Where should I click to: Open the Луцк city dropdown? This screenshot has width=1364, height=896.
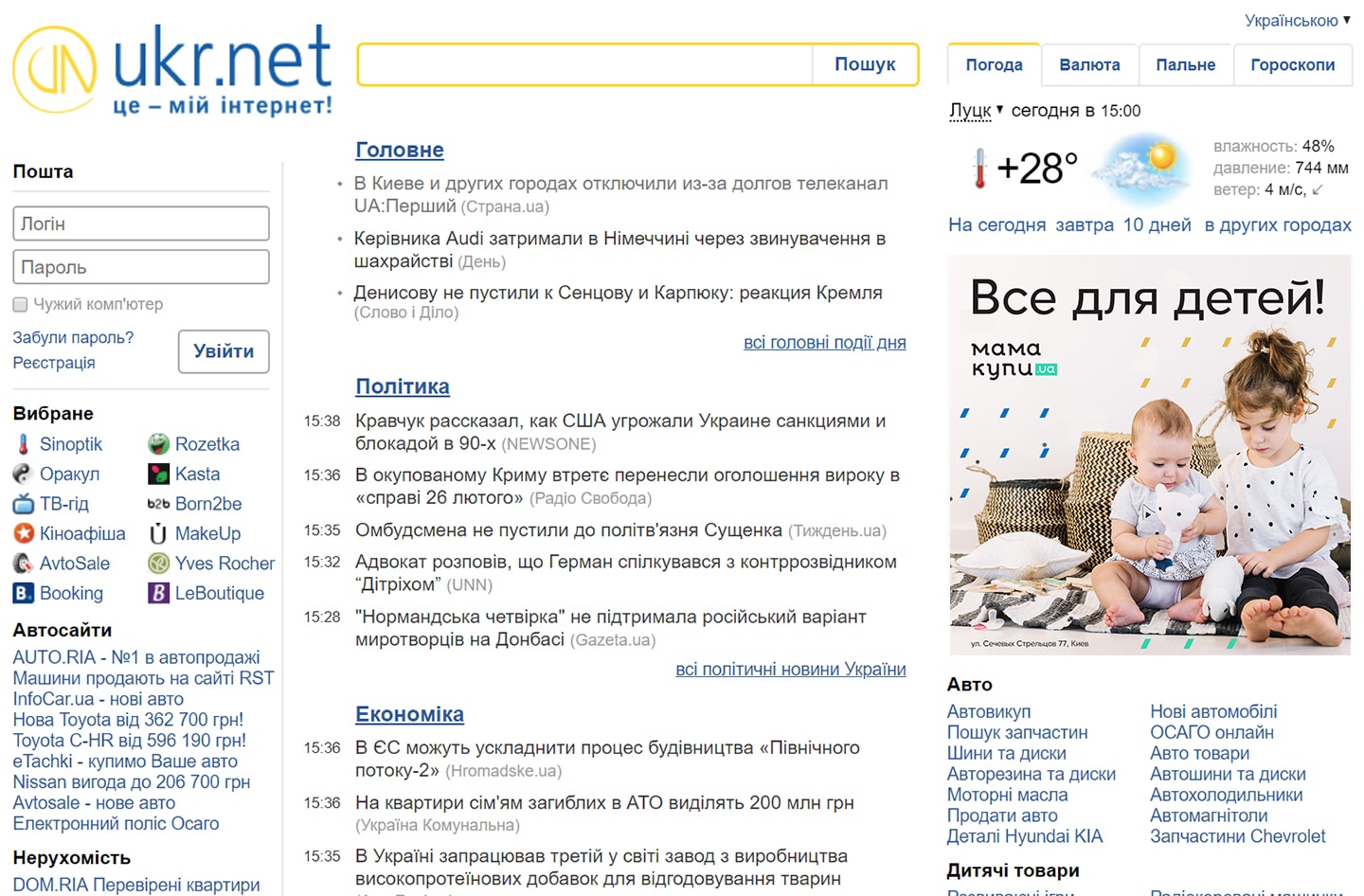click(x=977, y=111)
